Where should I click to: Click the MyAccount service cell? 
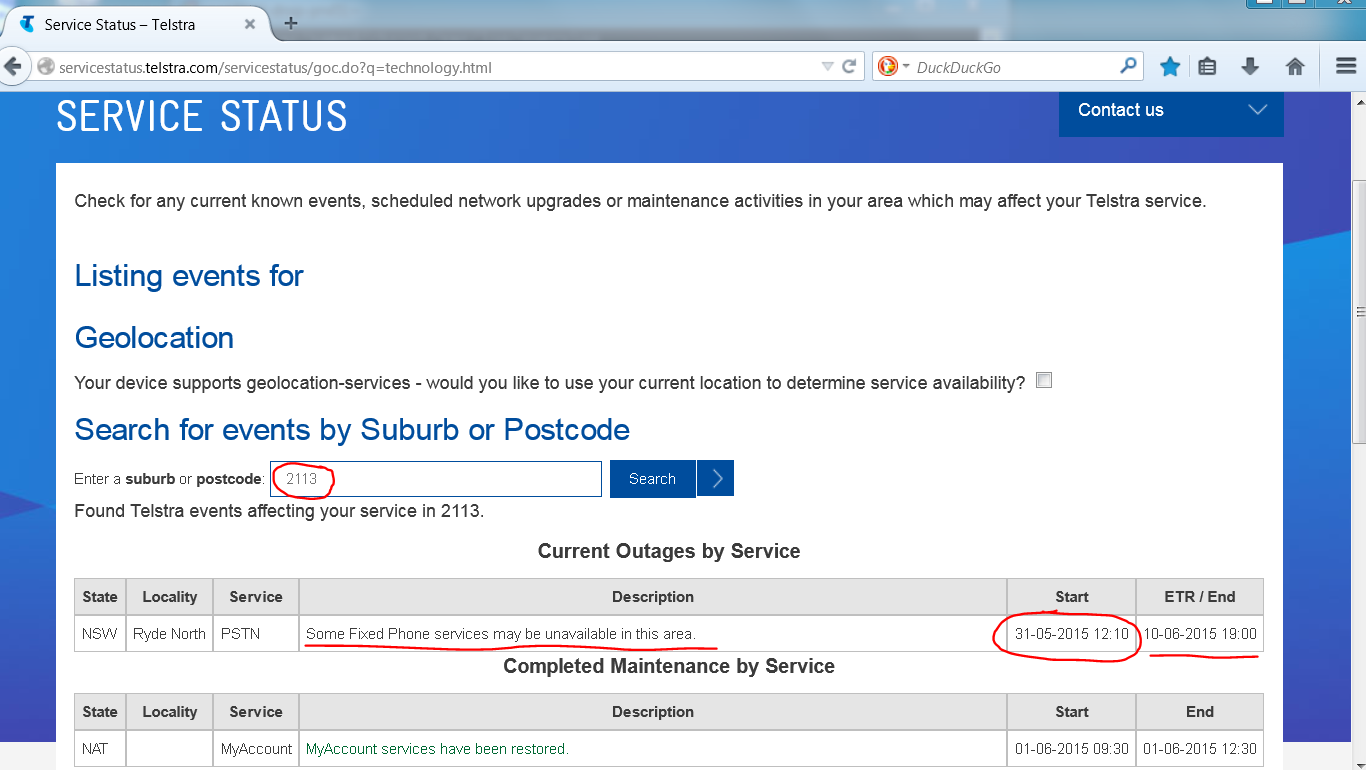pyautogui.click(x=256, y=749)
